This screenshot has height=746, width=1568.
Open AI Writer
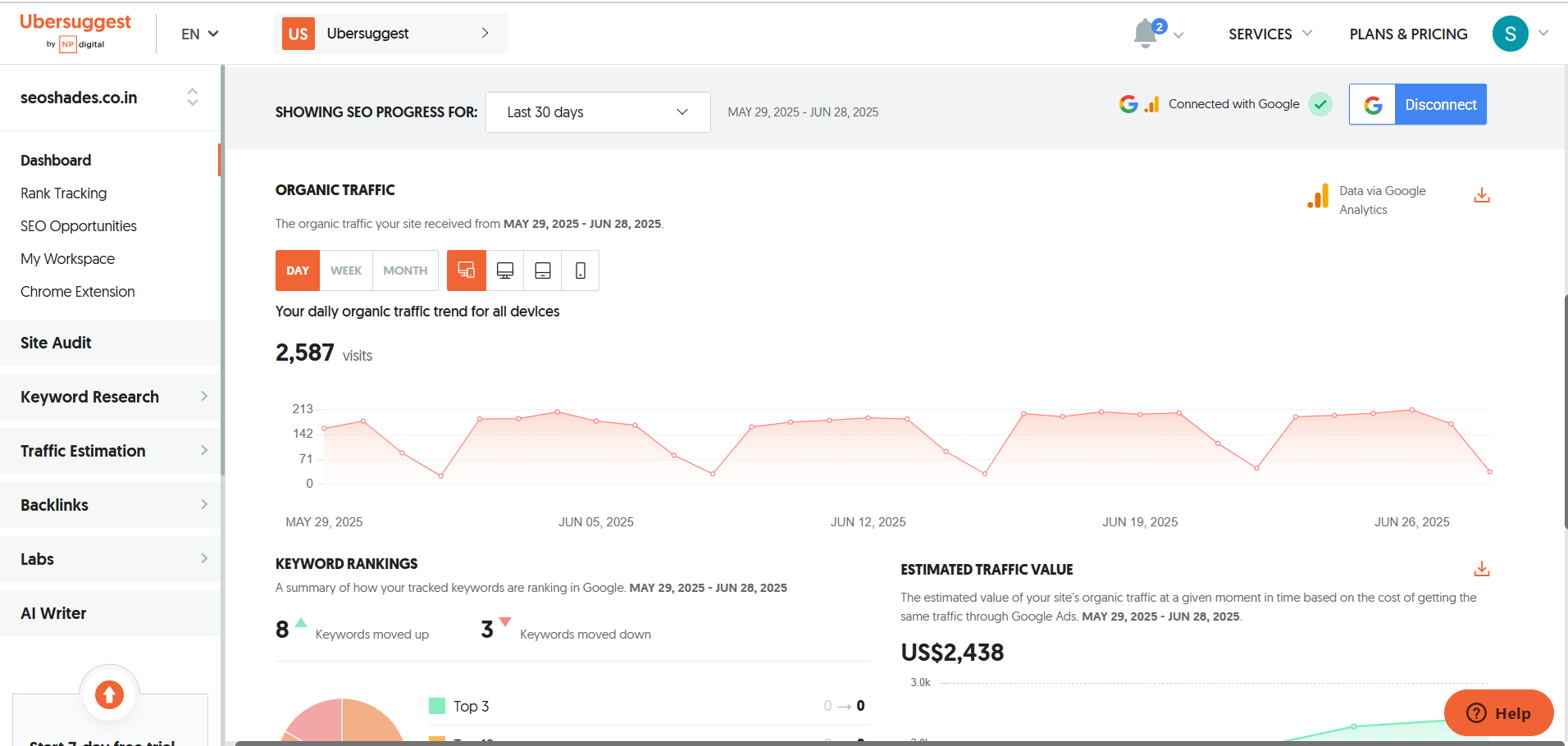[x=110, y=613]
